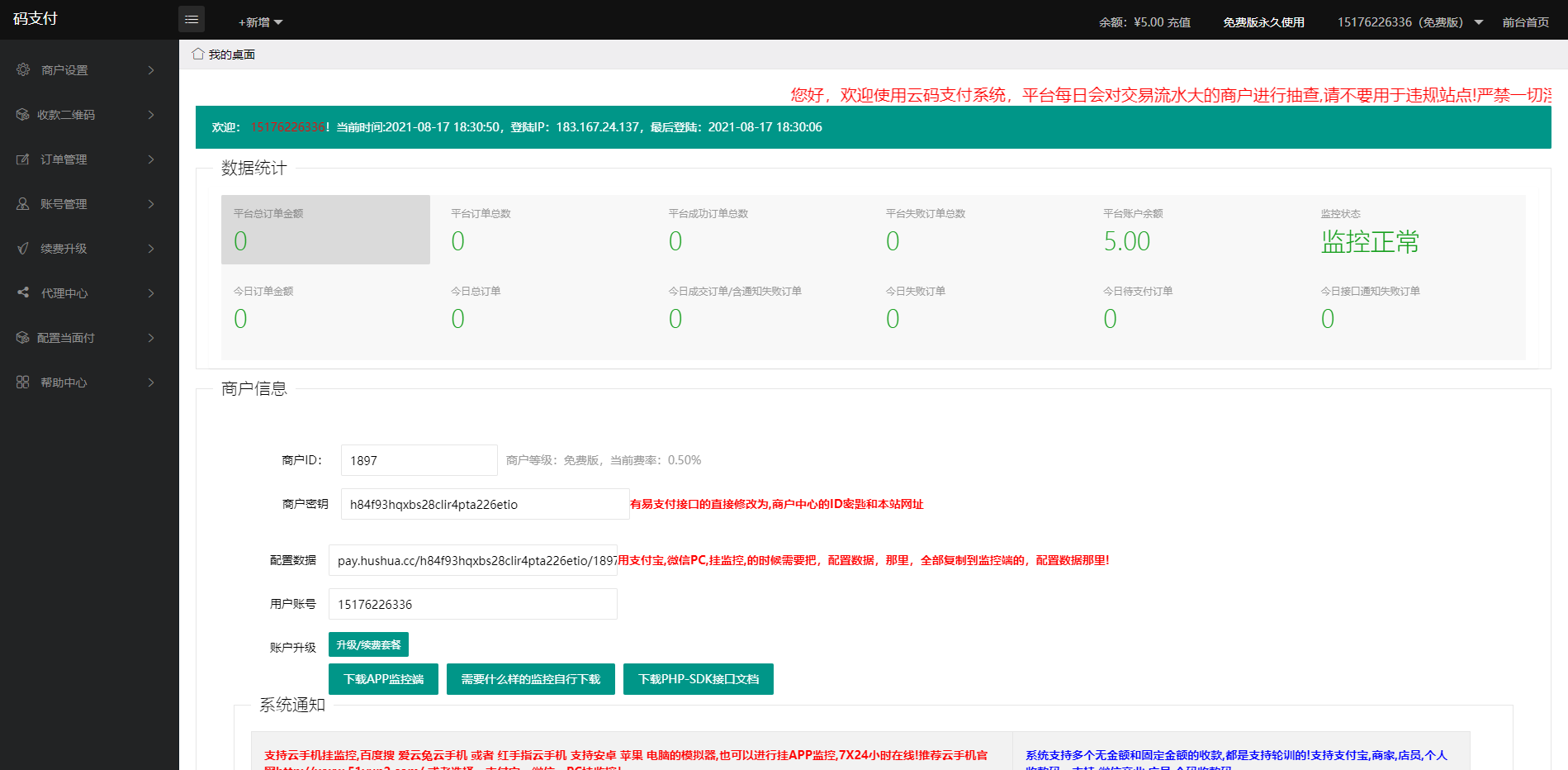Click the 升级/续费套餐 button
The image size is (1568, 770).
368,644
